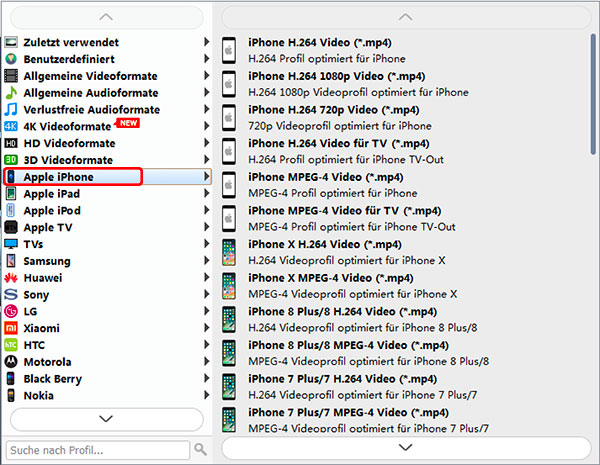Click the Apple iPad device icon

(x=11, y=194)
